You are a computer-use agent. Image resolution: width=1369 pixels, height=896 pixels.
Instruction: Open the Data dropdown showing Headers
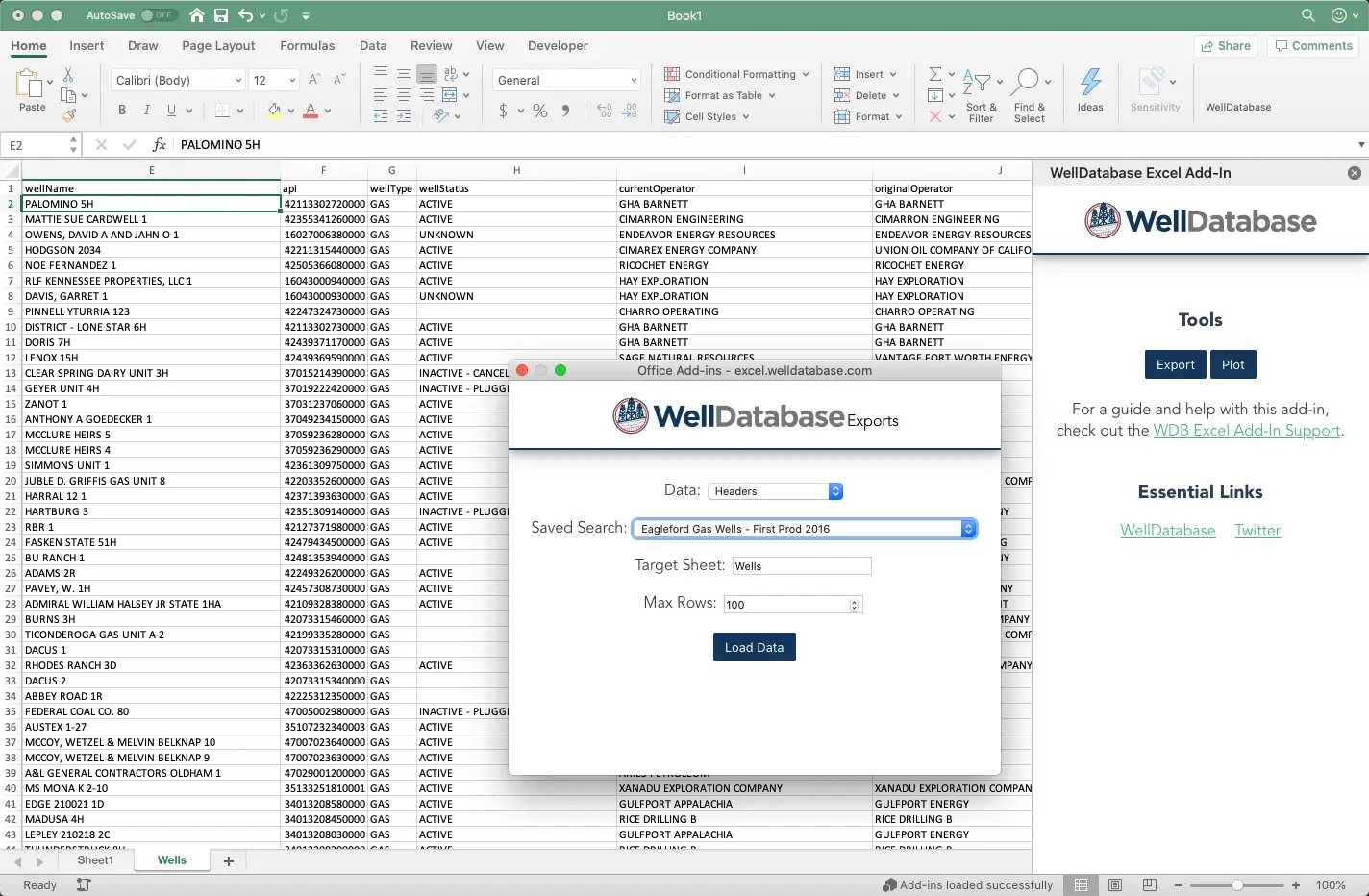click(x=776, y=491)
